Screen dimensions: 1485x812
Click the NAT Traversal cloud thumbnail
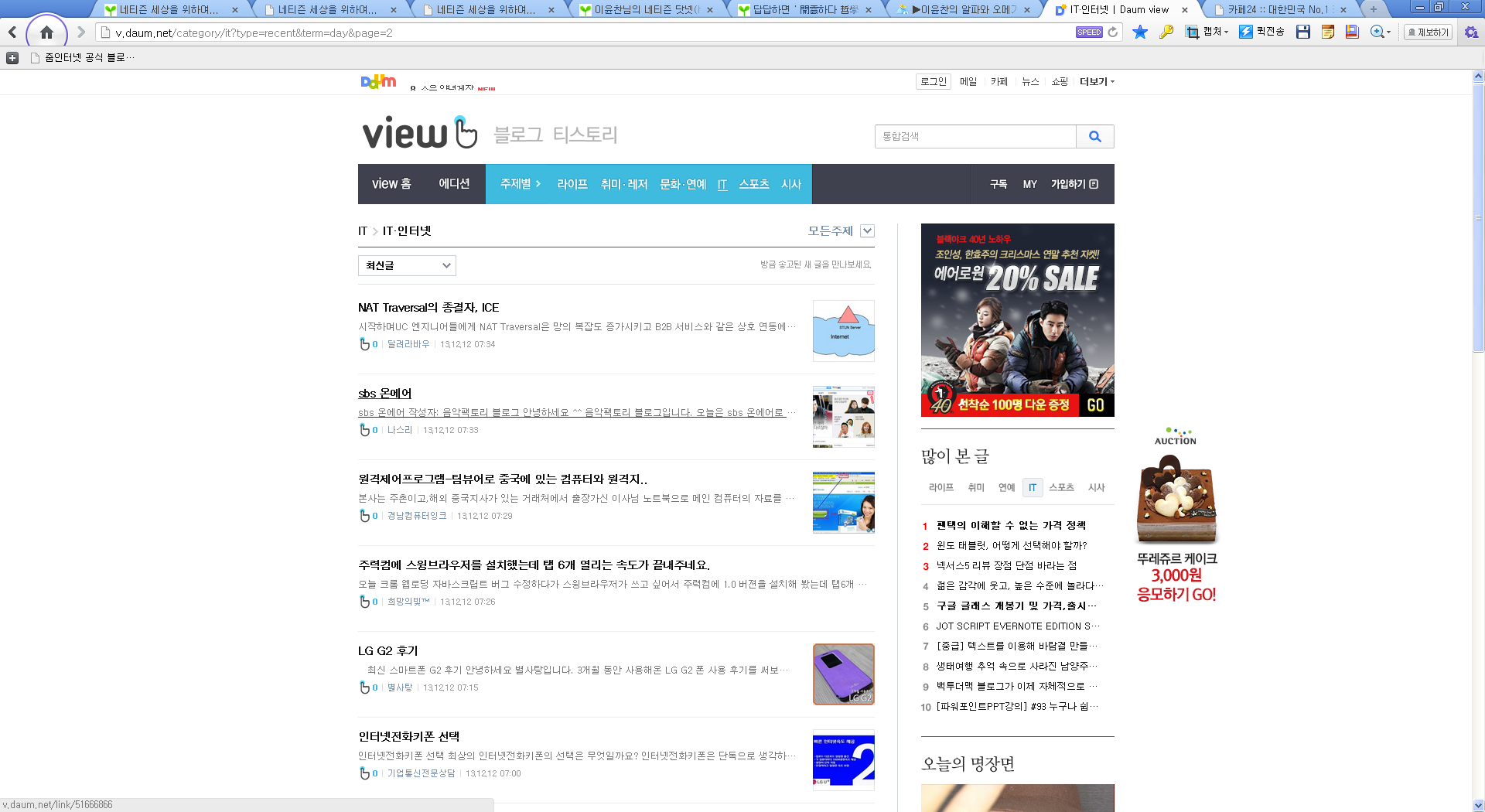tap(844, 330)
